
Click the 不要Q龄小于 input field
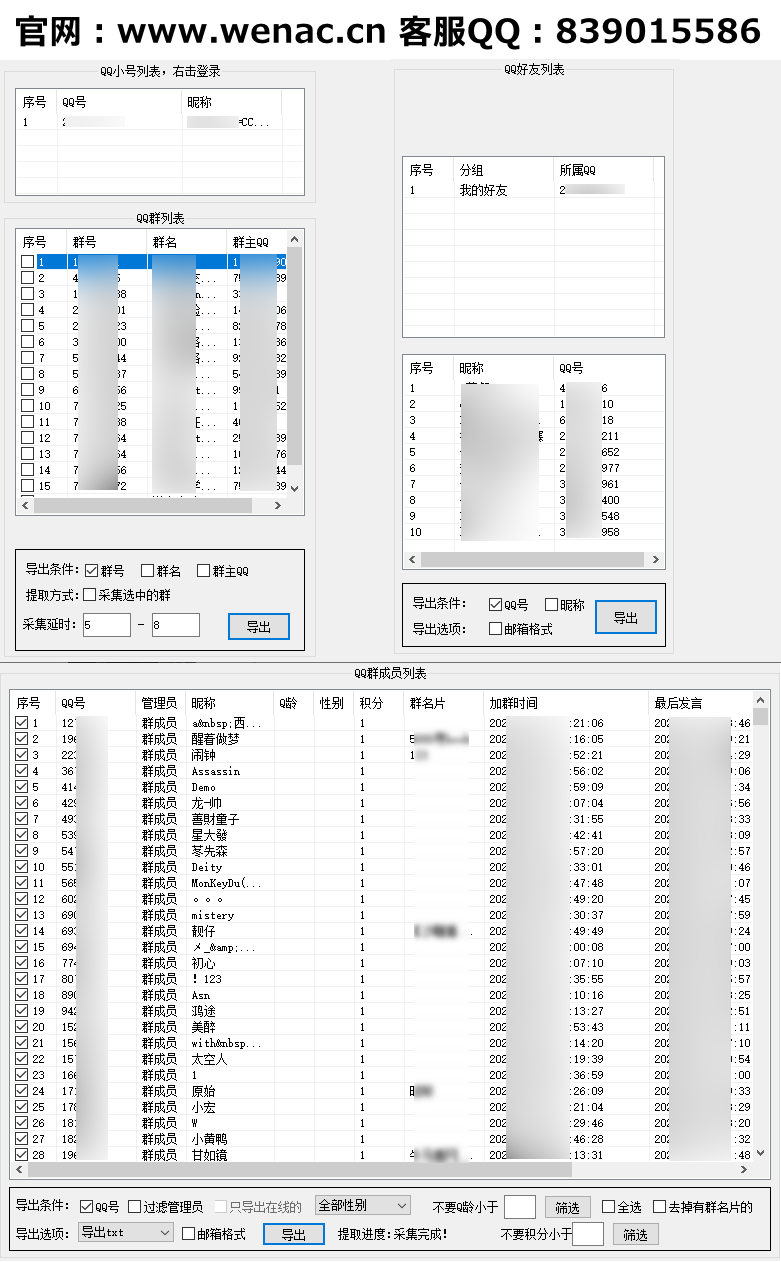(520, 1207)
